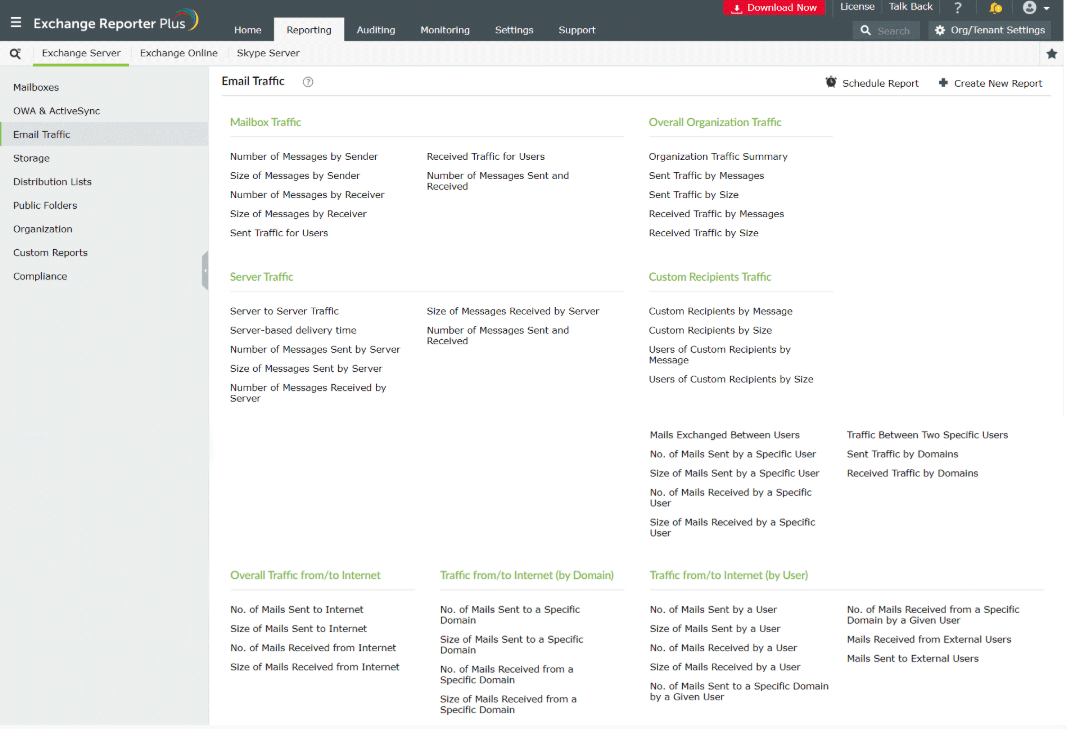
Task: Switch to the Exchange Online tab
Action: tap(178, 52)
